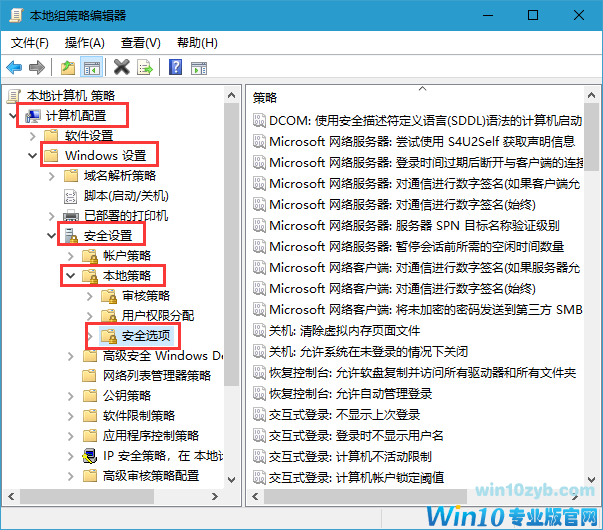The width and height of the screenshot is (603, 530).
Task: Expand the 公钥策略 node
Action: tap(70, 396)
